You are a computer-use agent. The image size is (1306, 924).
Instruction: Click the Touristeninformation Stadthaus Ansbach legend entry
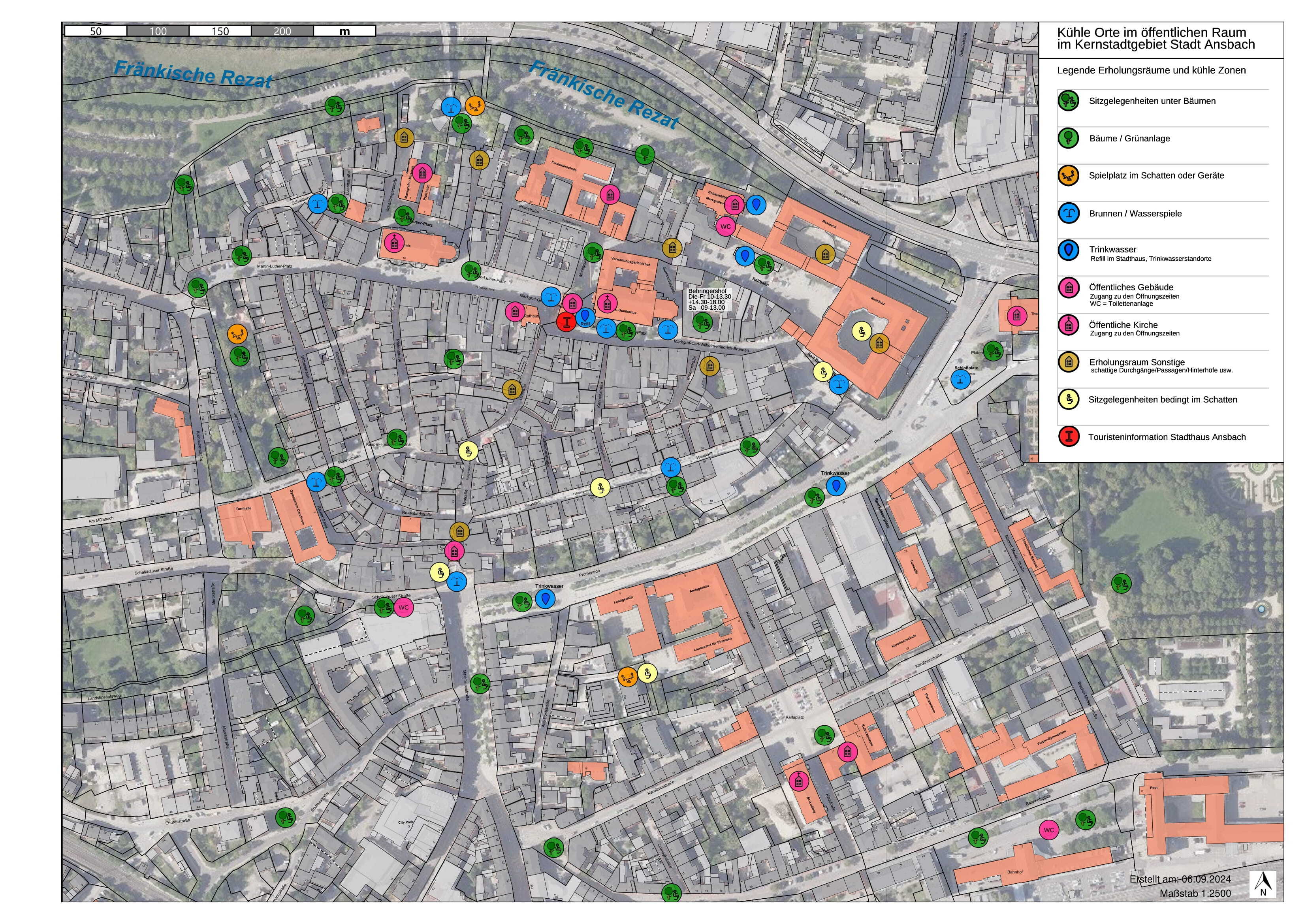[x=1167, y=437]
